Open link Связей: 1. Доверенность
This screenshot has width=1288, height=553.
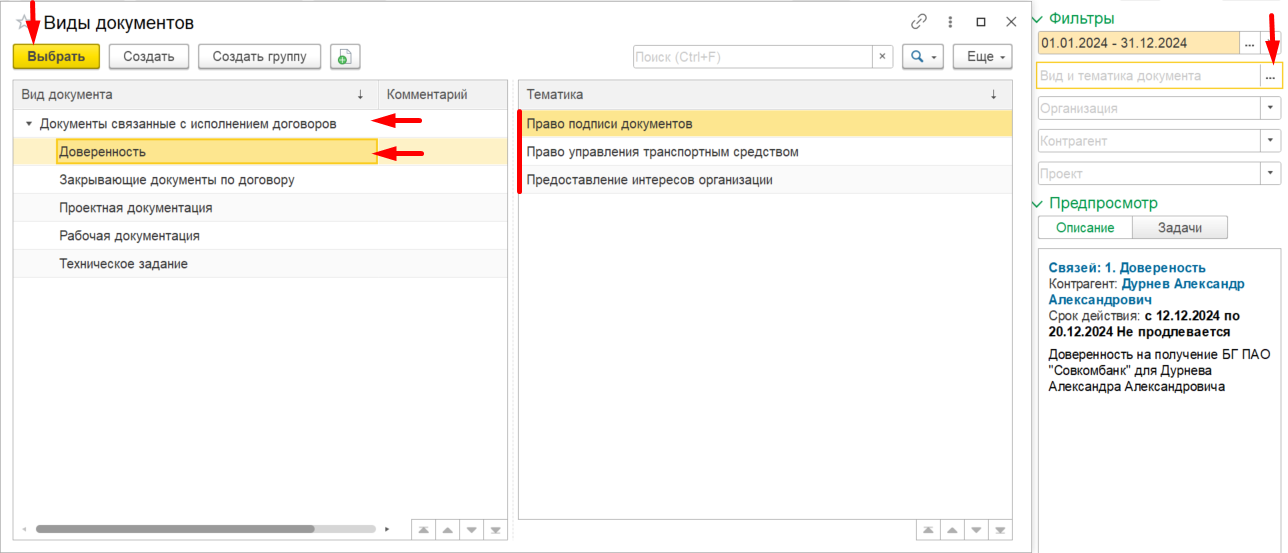coord(1127,268)
